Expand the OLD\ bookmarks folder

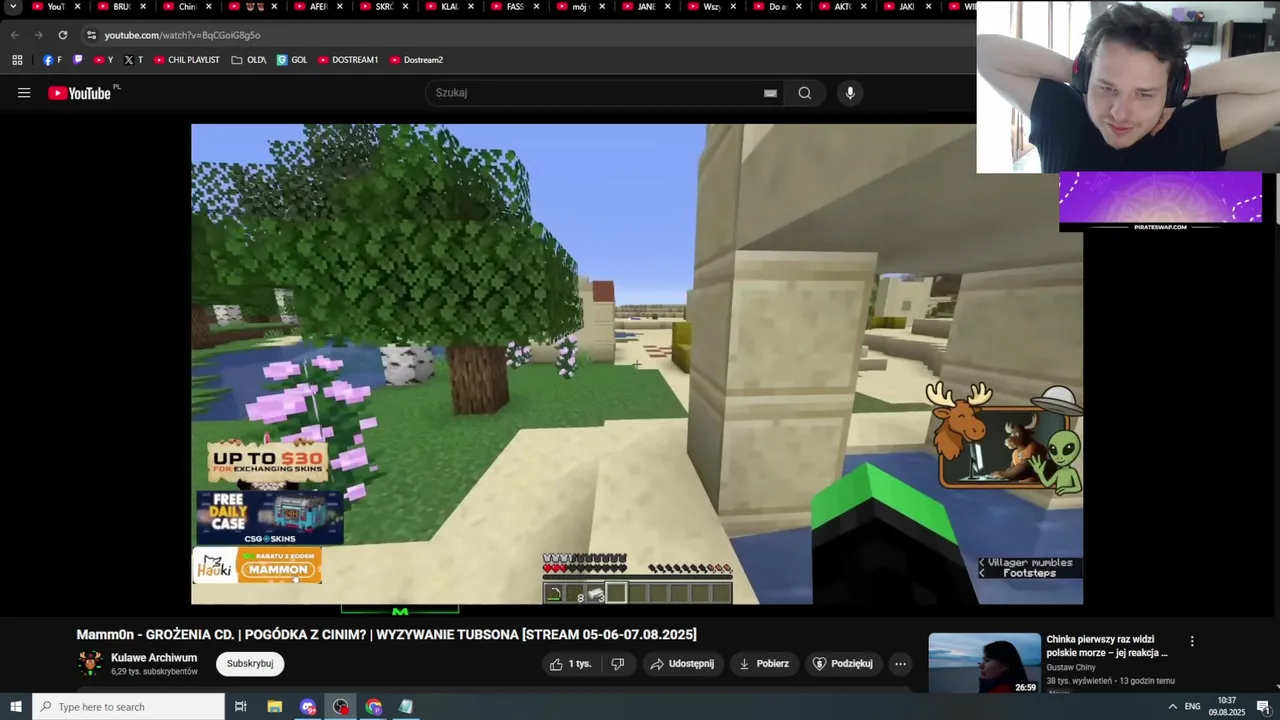coord(248,60)
